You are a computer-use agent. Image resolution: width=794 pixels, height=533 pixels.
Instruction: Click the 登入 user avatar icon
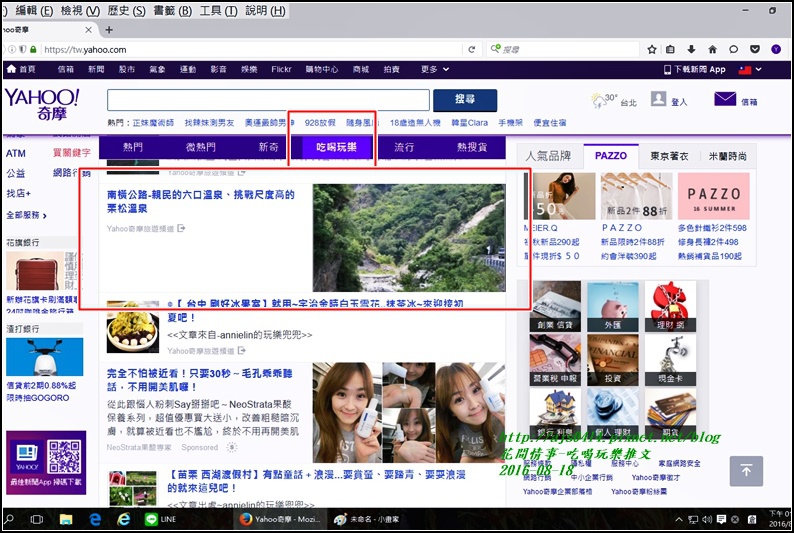[x=658, y=99]
